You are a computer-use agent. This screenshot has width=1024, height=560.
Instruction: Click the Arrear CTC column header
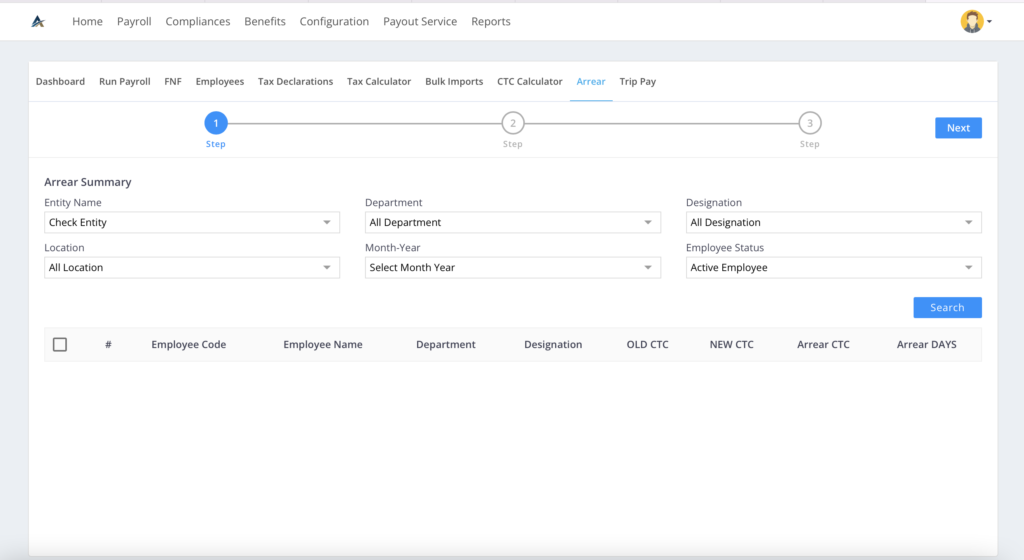(824, 345)
